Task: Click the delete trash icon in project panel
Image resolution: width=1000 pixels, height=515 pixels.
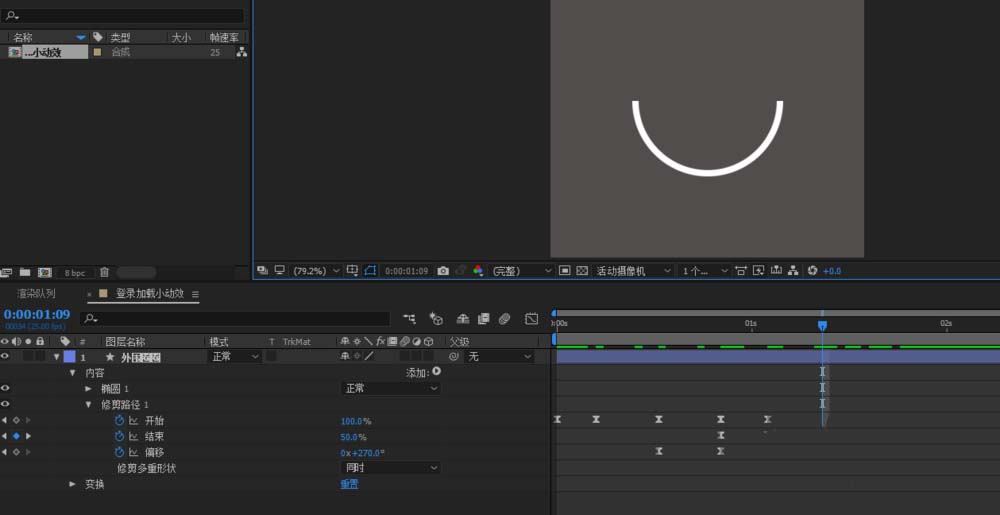Action: point(104,272)
